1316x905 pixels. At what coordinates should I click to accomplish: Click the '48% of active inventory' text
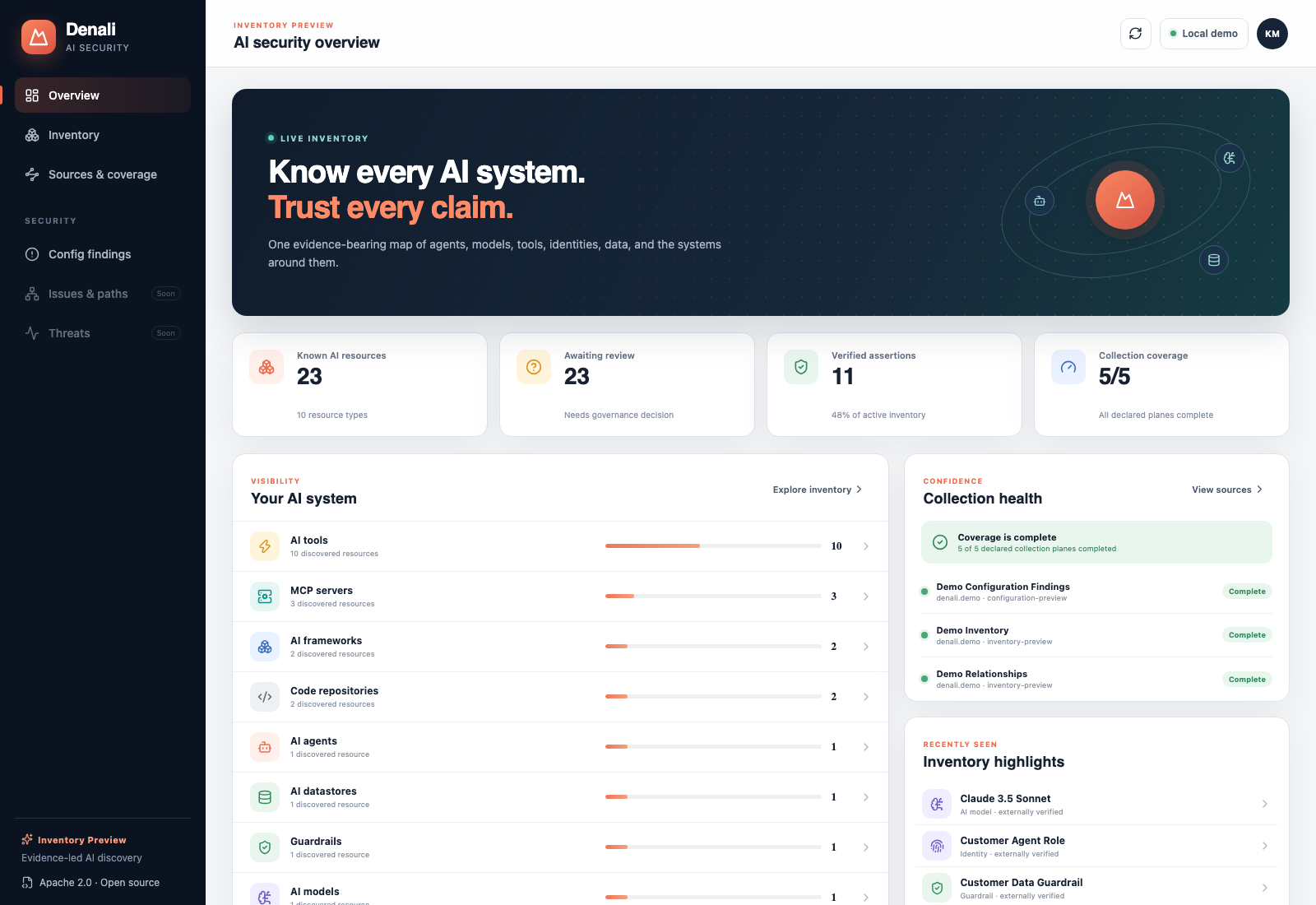tap(878, 415)
